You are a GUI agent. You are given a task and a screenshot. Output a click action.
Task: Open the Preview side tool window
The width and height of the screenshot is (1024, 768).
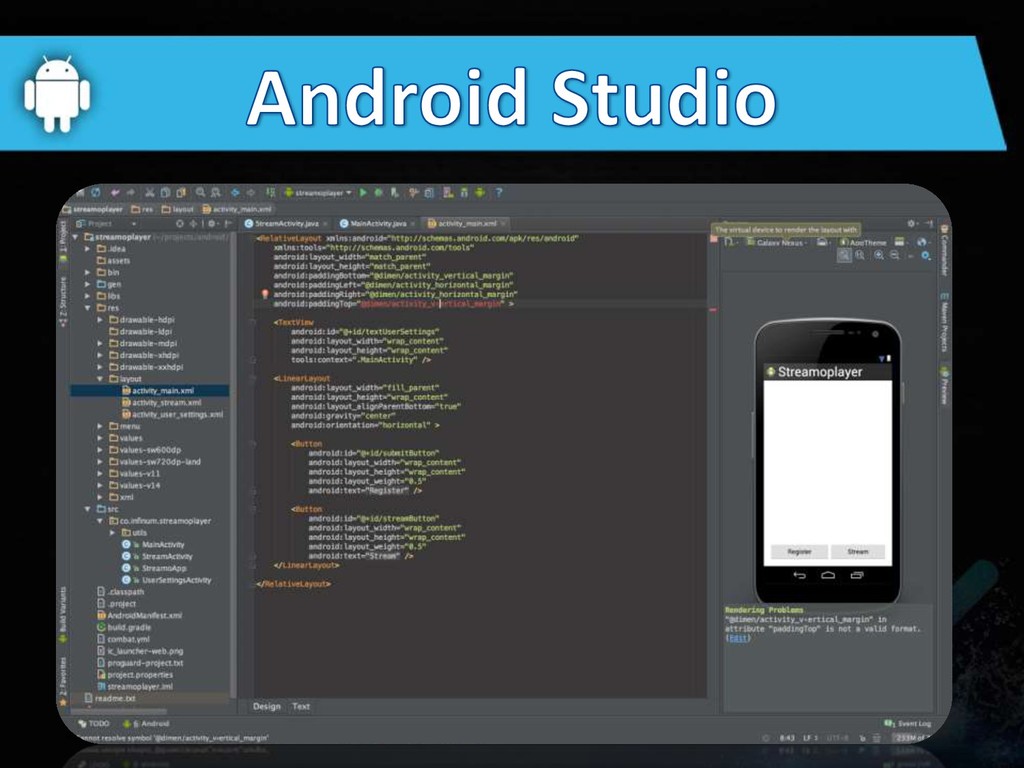[x=944, y=385]
